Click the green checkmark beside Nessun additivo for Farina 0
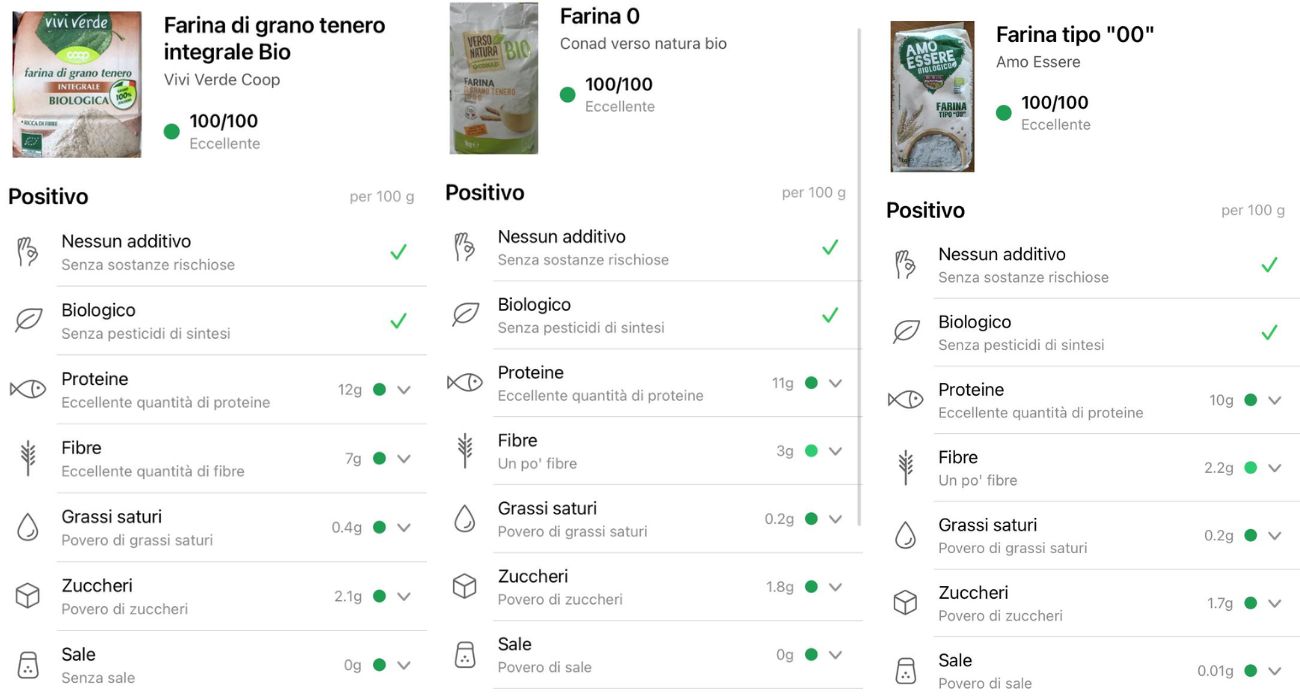The image size is (1300, 700). [830, 246]
